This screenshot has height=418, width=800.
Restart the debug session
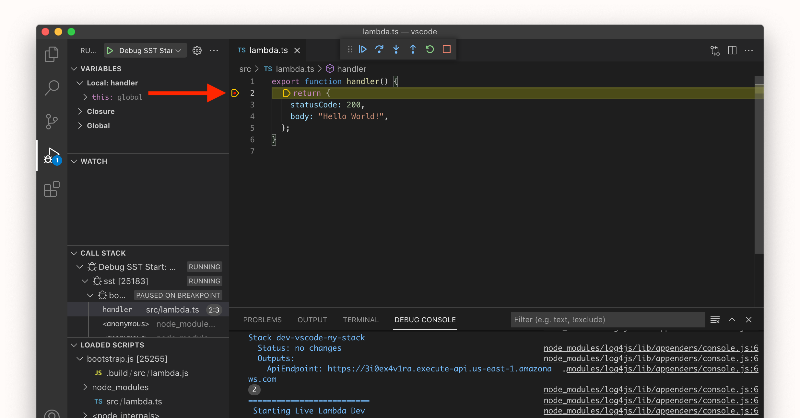tap(430, 50)
